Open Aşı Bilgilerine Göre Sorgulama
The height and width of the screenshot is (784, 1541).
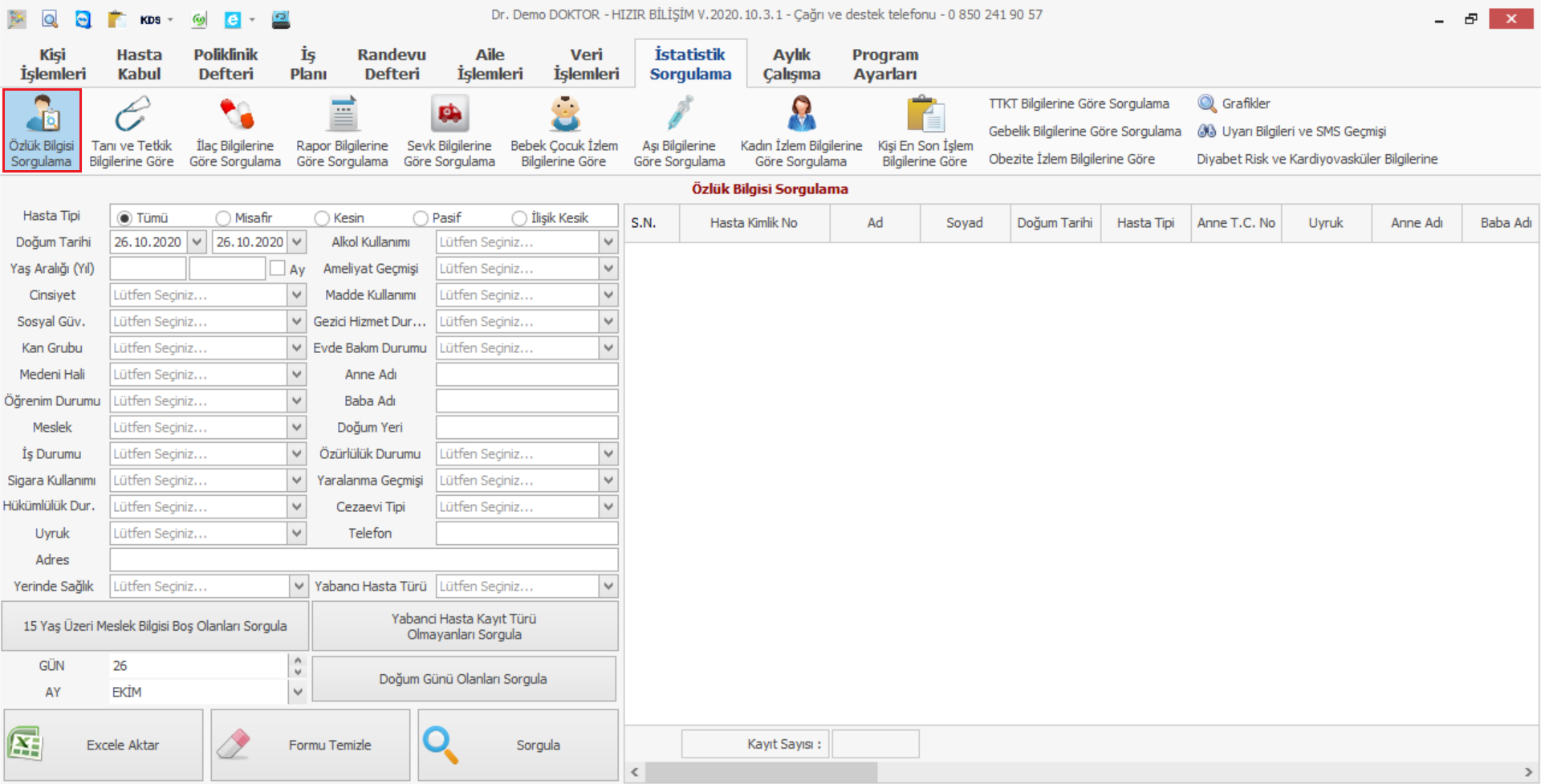pyautogui.click(x=679, y=131)
